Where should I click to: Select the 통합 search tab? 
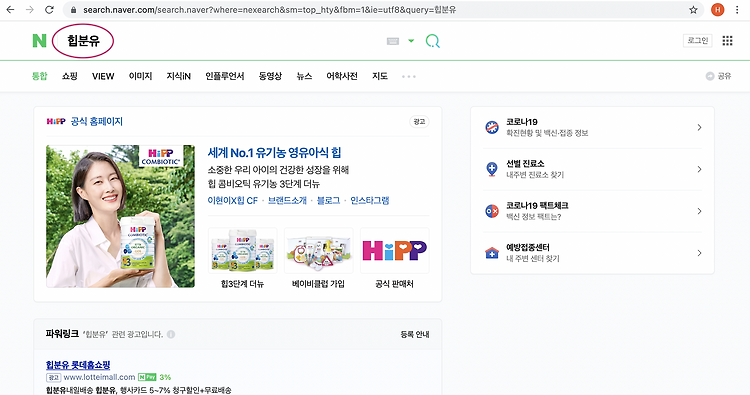pyautogui.click(x=40, y=76)
